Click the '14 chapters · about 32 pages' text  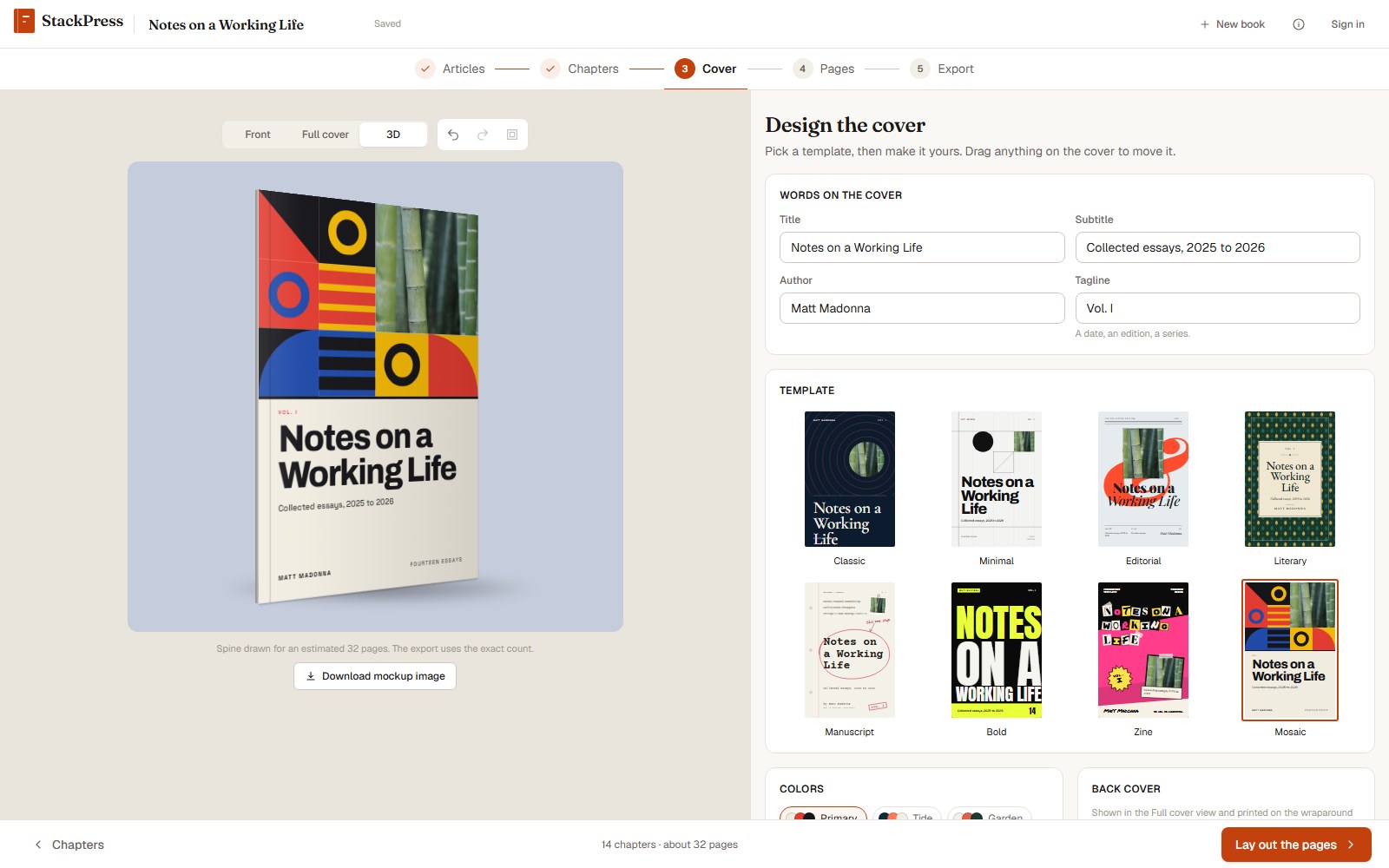coord(669,845)
